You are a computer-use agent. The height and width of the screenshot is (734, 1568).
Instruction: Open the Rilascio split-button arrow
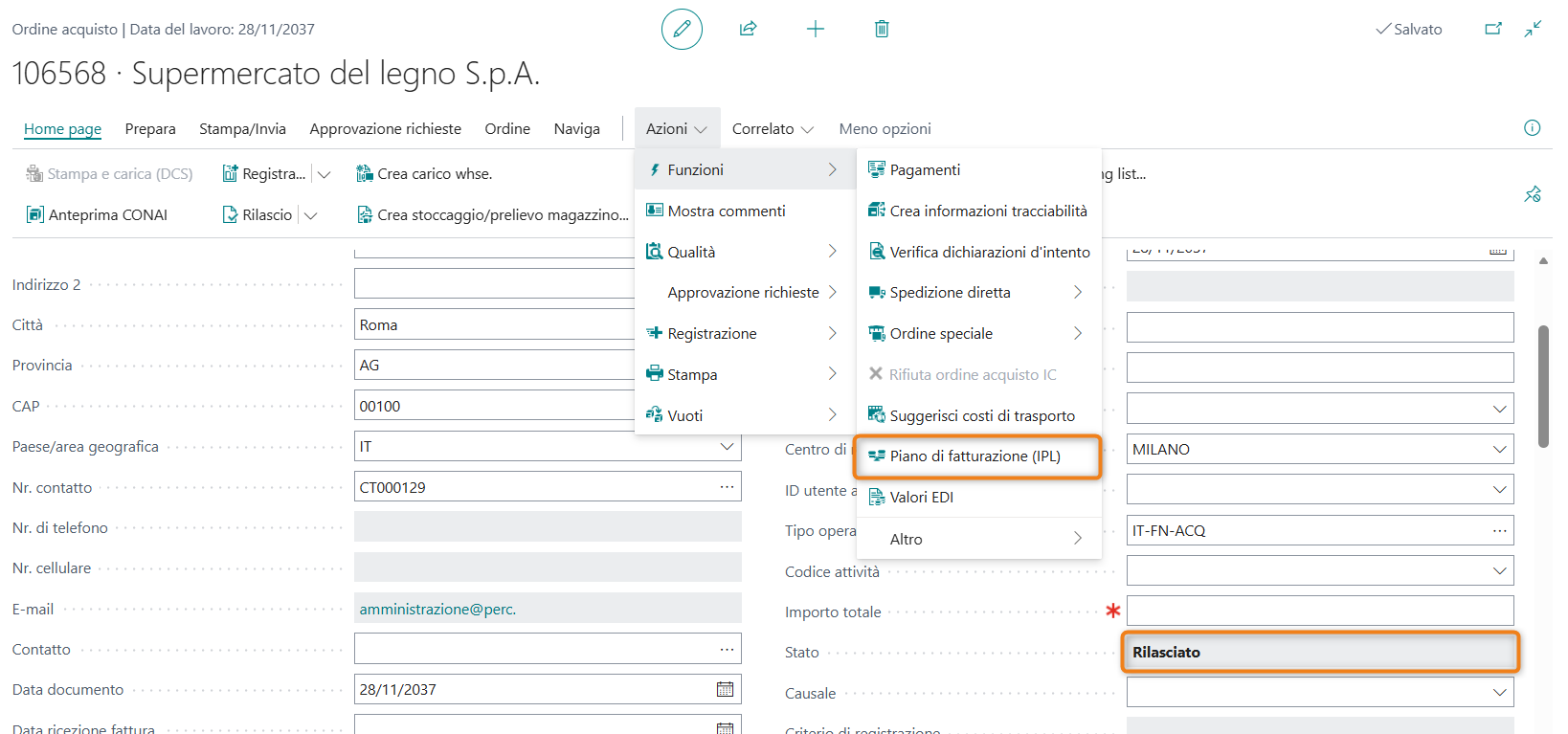311,215
